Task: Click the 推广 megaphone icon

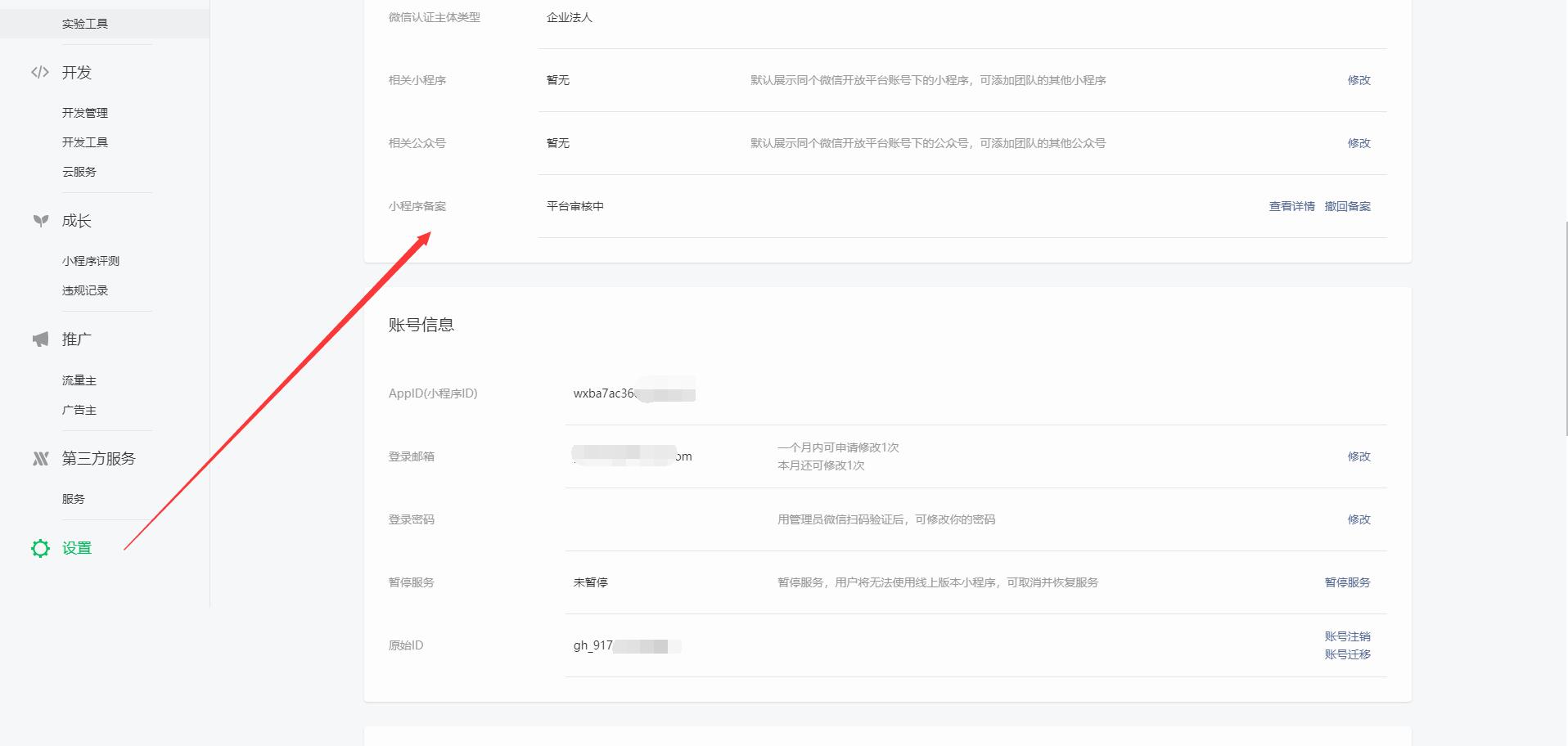Action: pos(40,339)
